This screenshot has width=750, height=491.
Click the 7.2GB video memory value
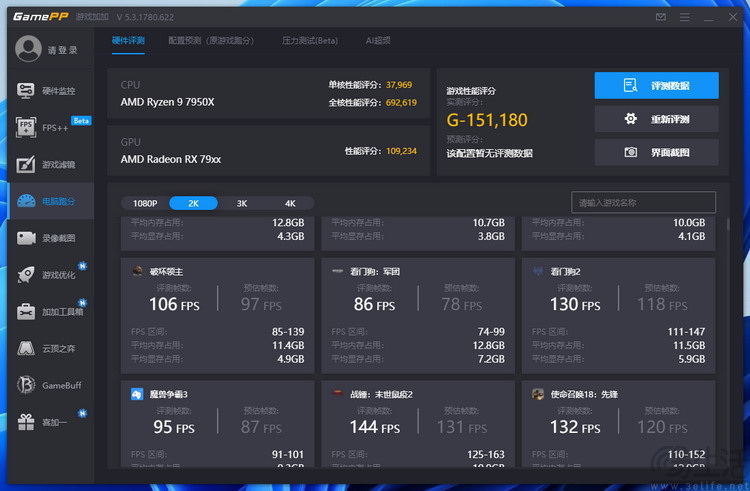[x=491, y=359]
